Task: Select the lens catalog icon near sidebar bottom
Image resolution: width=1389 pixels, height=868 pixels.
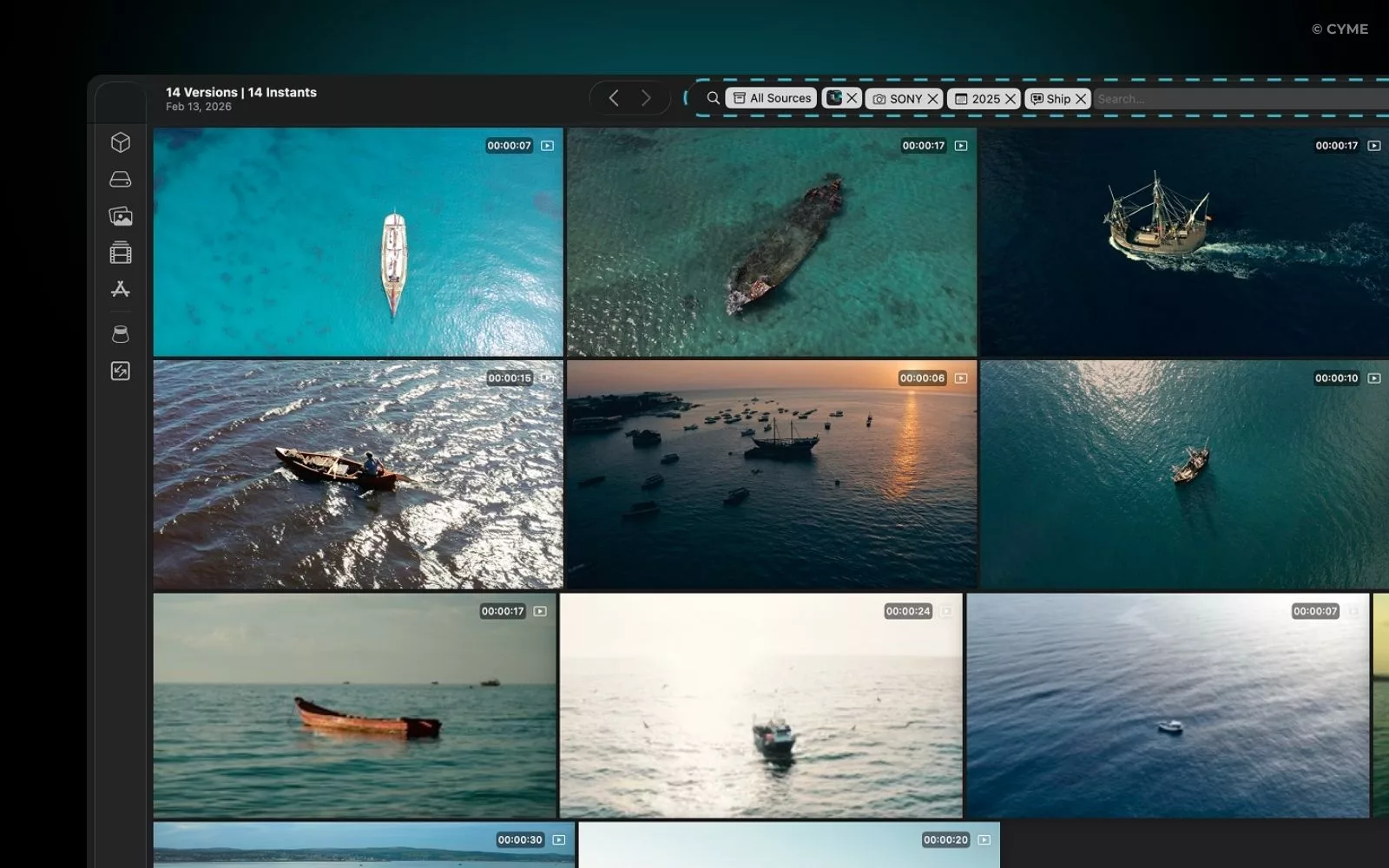Action: [x=120, y=334]
